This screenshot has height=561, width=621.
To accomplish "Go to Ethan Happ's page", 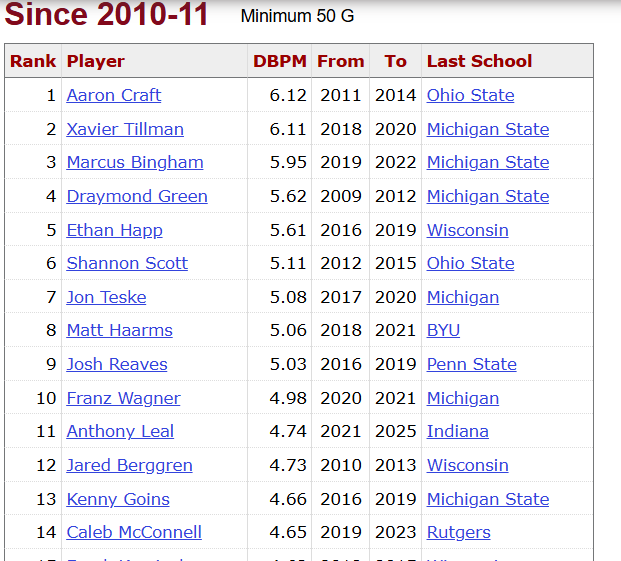I will 114,231.
